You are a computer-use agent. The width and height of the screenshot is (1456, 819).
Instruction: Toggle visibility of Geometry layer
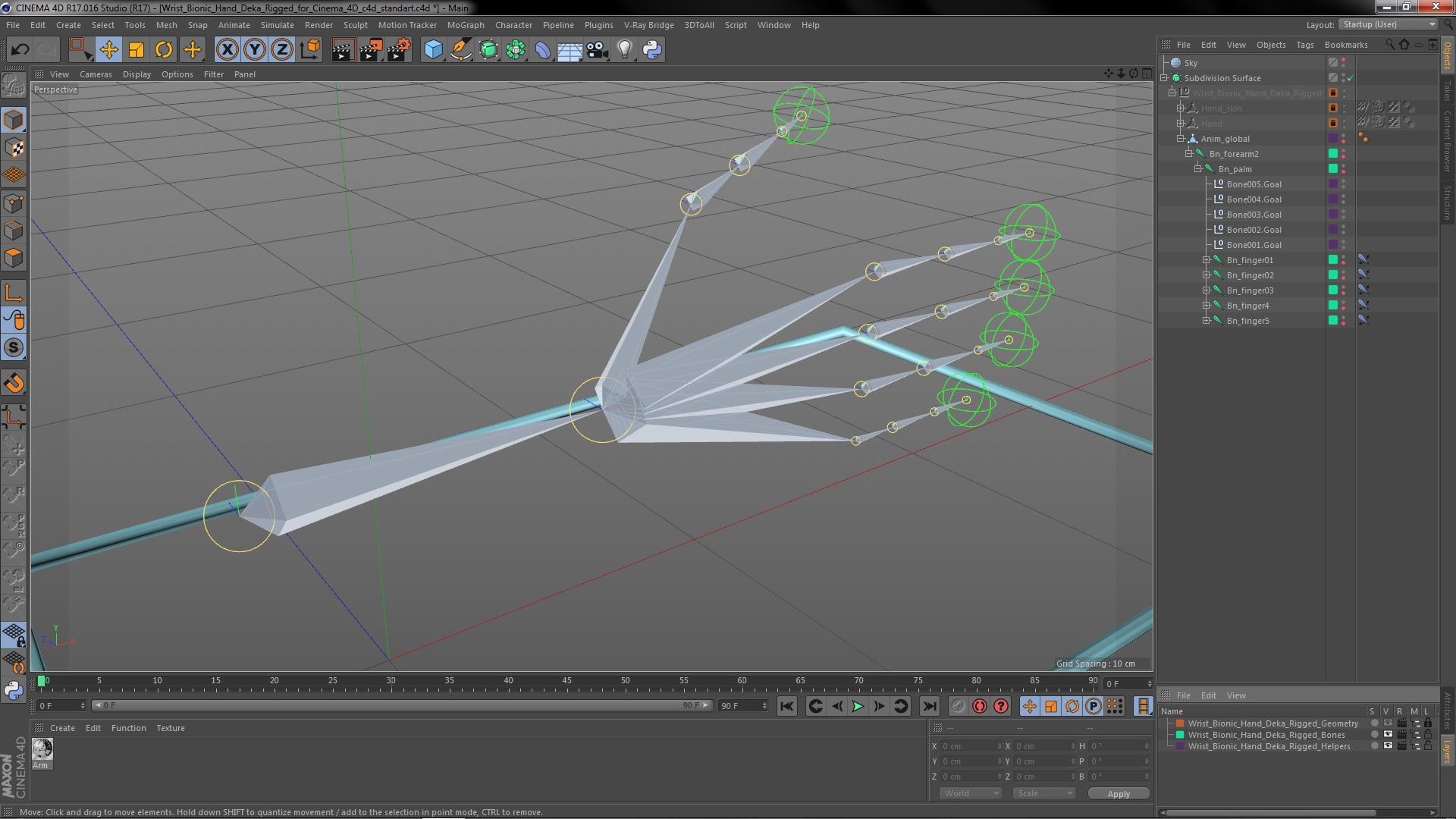tap(1387, 723)
